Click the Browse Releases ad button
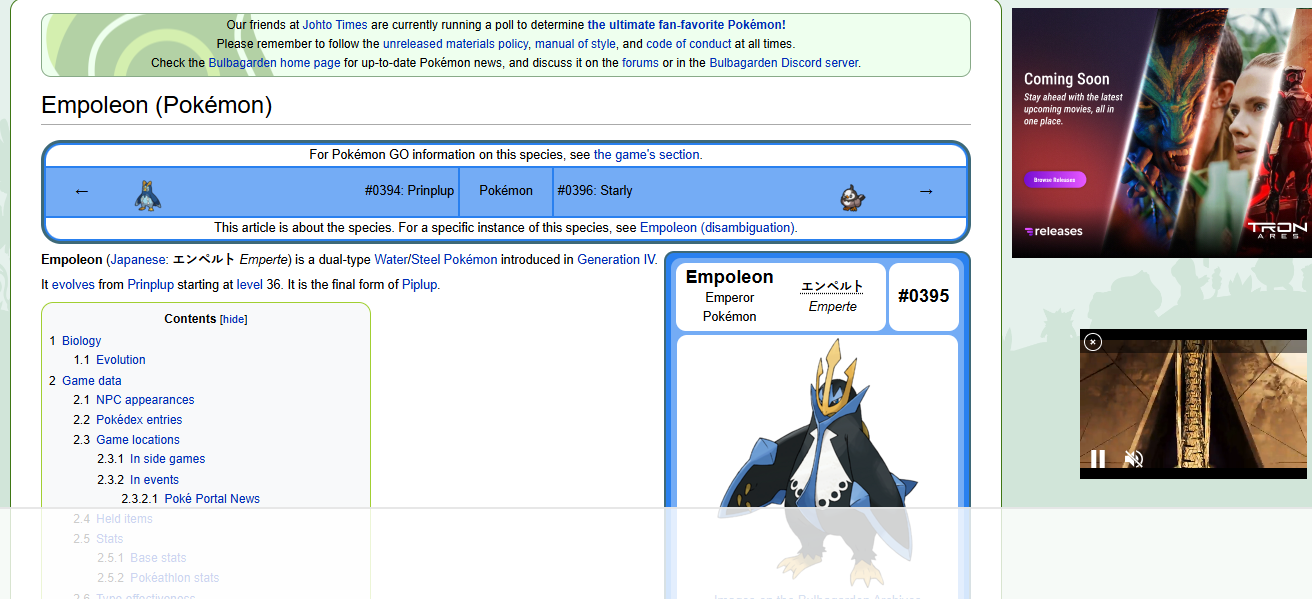 coord(1055,180)
